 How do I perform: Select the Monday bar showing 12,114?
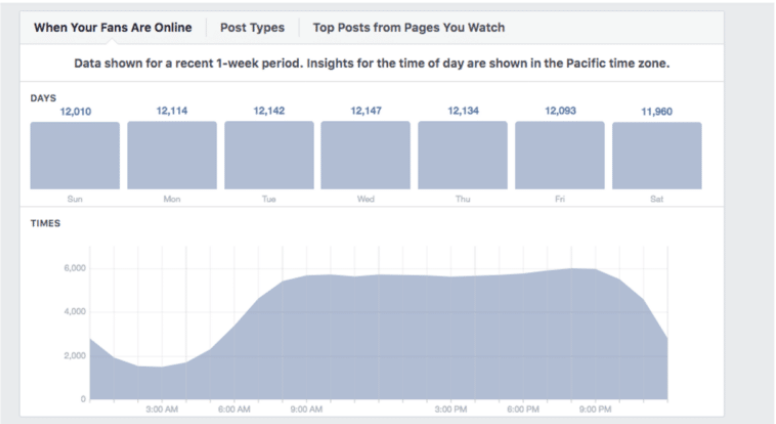click(x=172, y=155)
